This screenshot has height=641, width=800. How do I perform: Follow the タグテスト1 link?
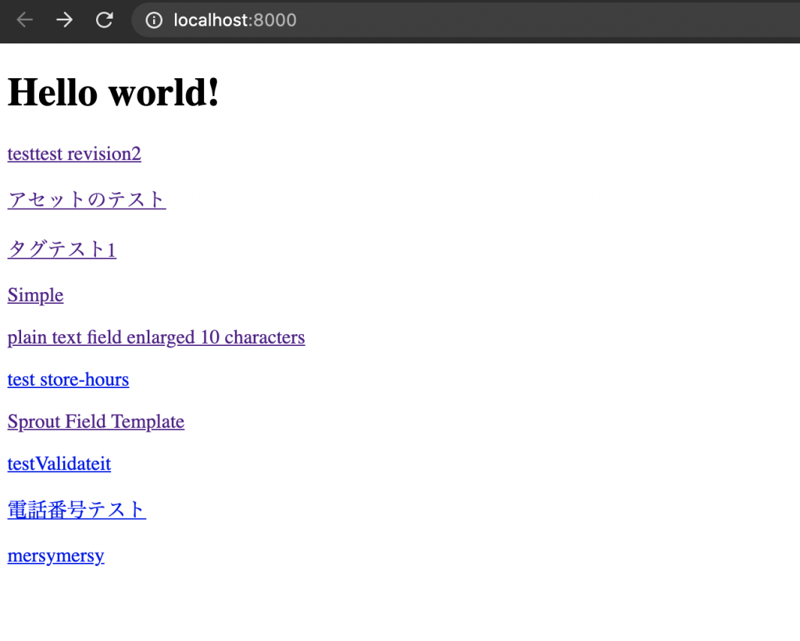point(62,249)
